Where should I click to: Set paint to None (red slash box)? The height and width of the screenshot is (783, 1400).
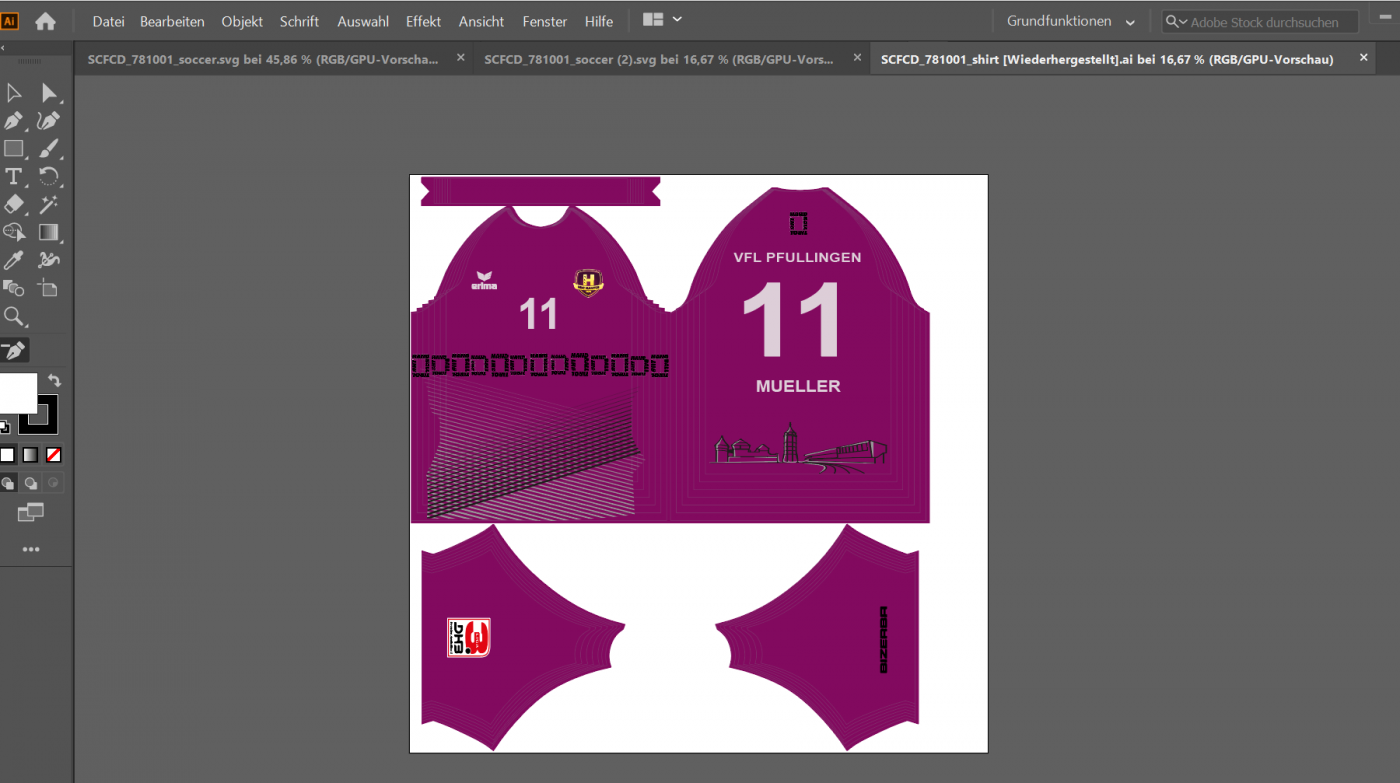[54, 455]
